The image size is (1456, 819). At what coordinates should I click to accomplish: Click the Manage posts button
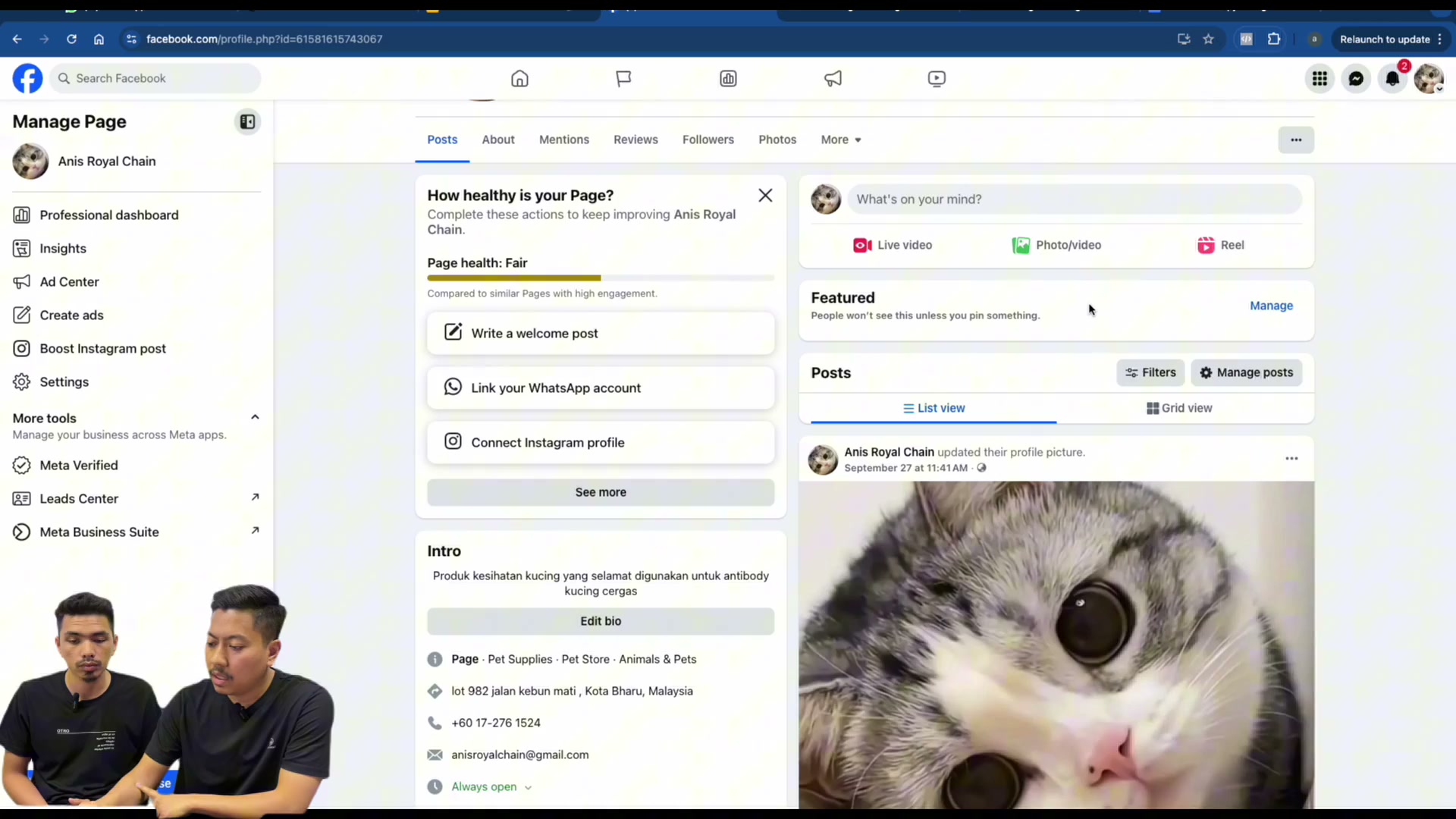[x=1246, y=372]
